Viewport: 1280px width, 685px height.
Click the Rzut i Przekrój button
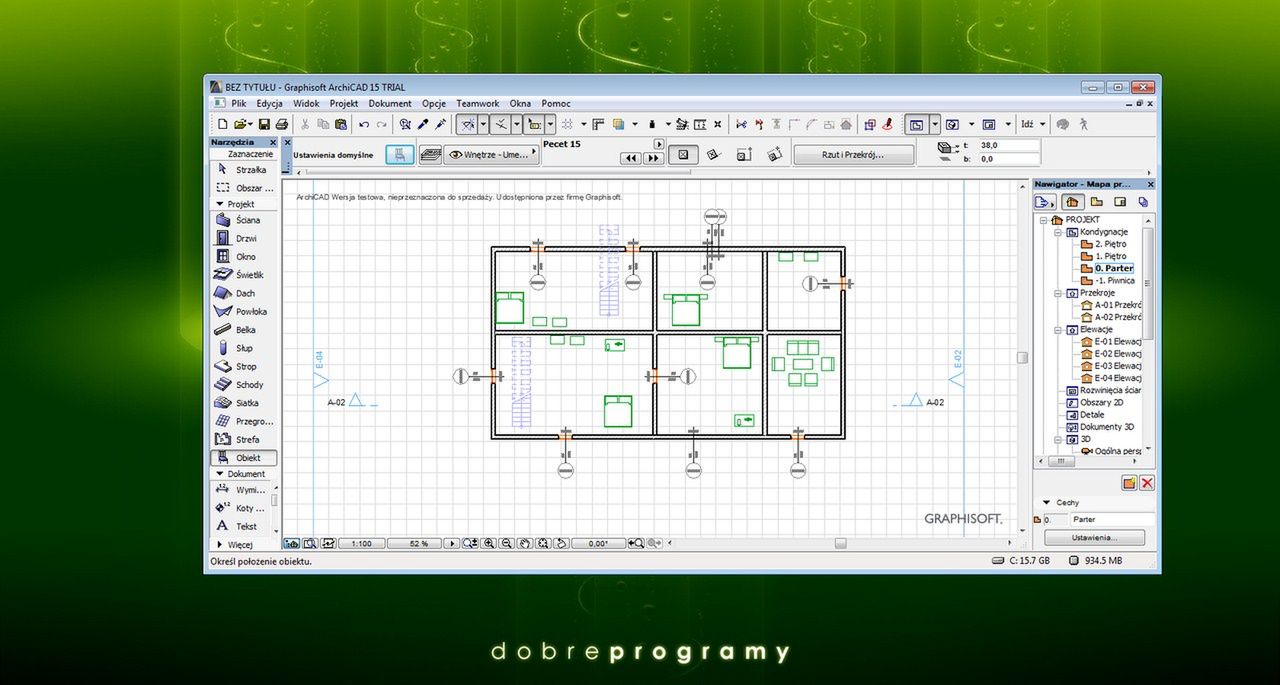click(x=853, y=155)
